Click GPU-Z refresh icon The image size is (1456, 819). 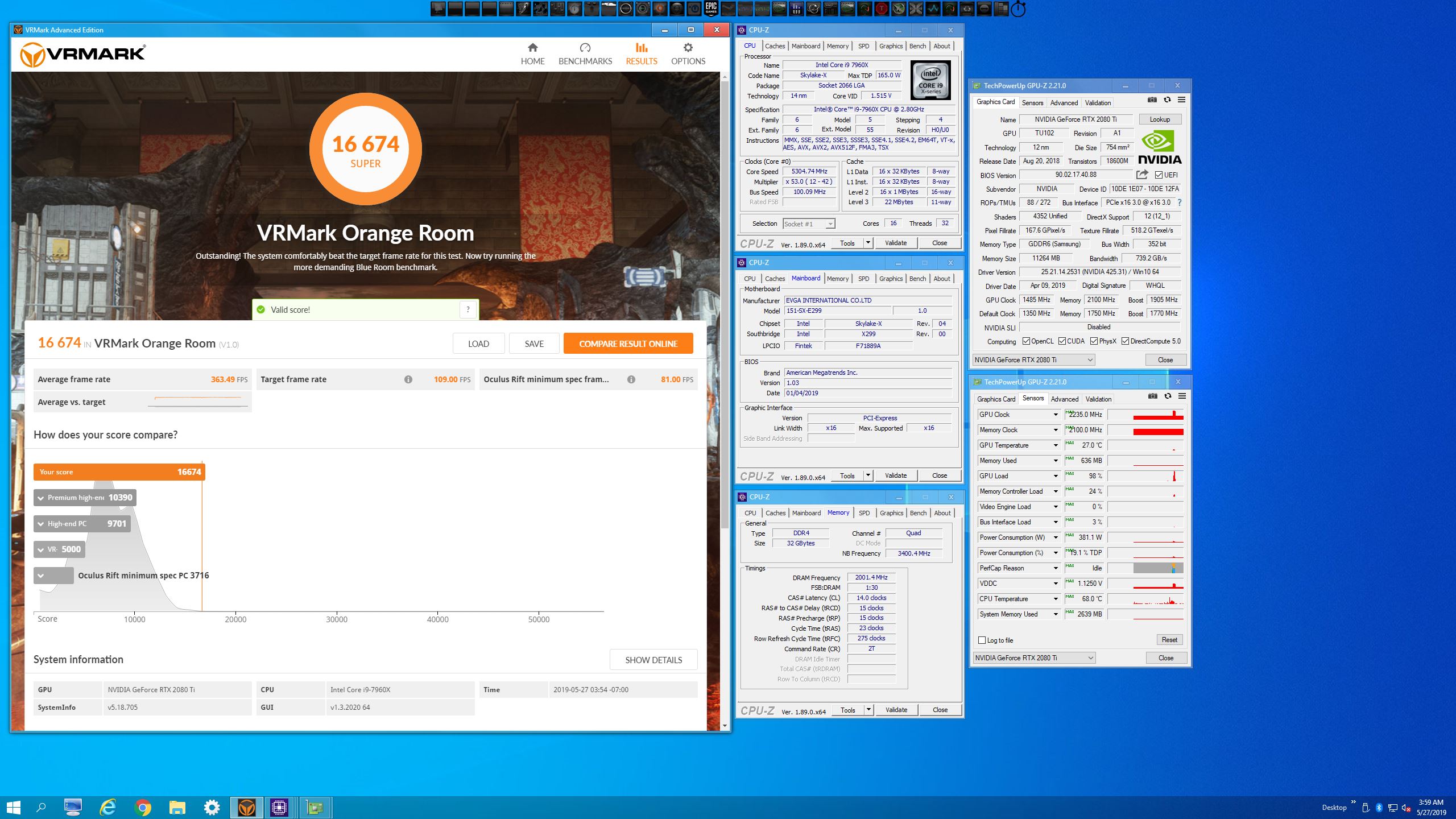click(x=1167, y=100)
